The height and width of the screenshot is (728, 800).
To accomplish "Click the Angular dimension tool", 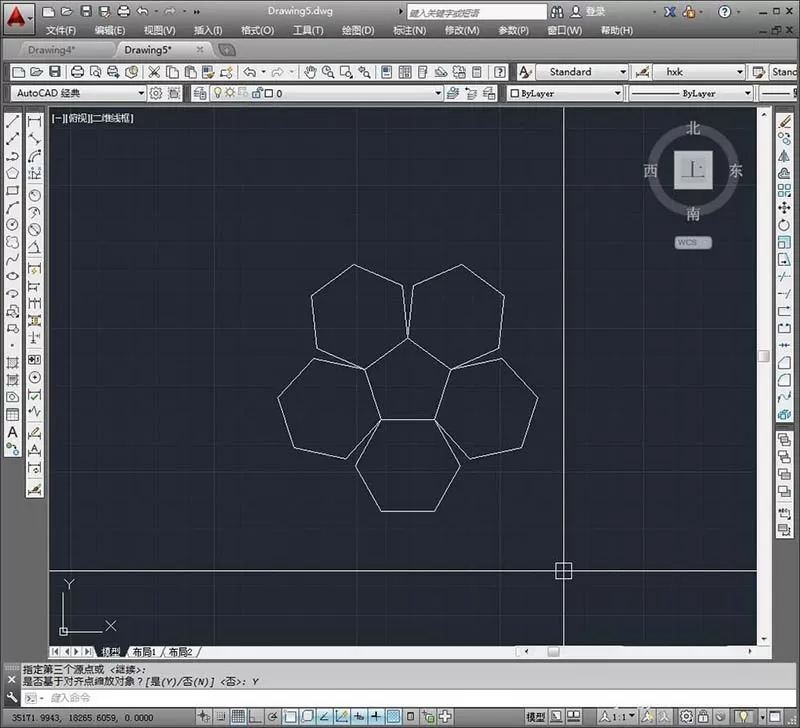I will point(34,247).
